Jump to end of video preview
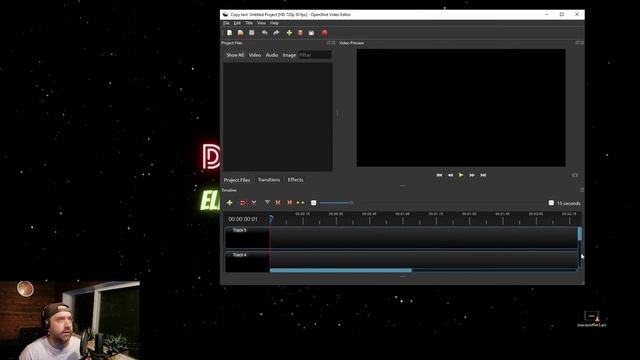Screen dimensions: 640x360 pyautogui.click(x=483, y=175)
